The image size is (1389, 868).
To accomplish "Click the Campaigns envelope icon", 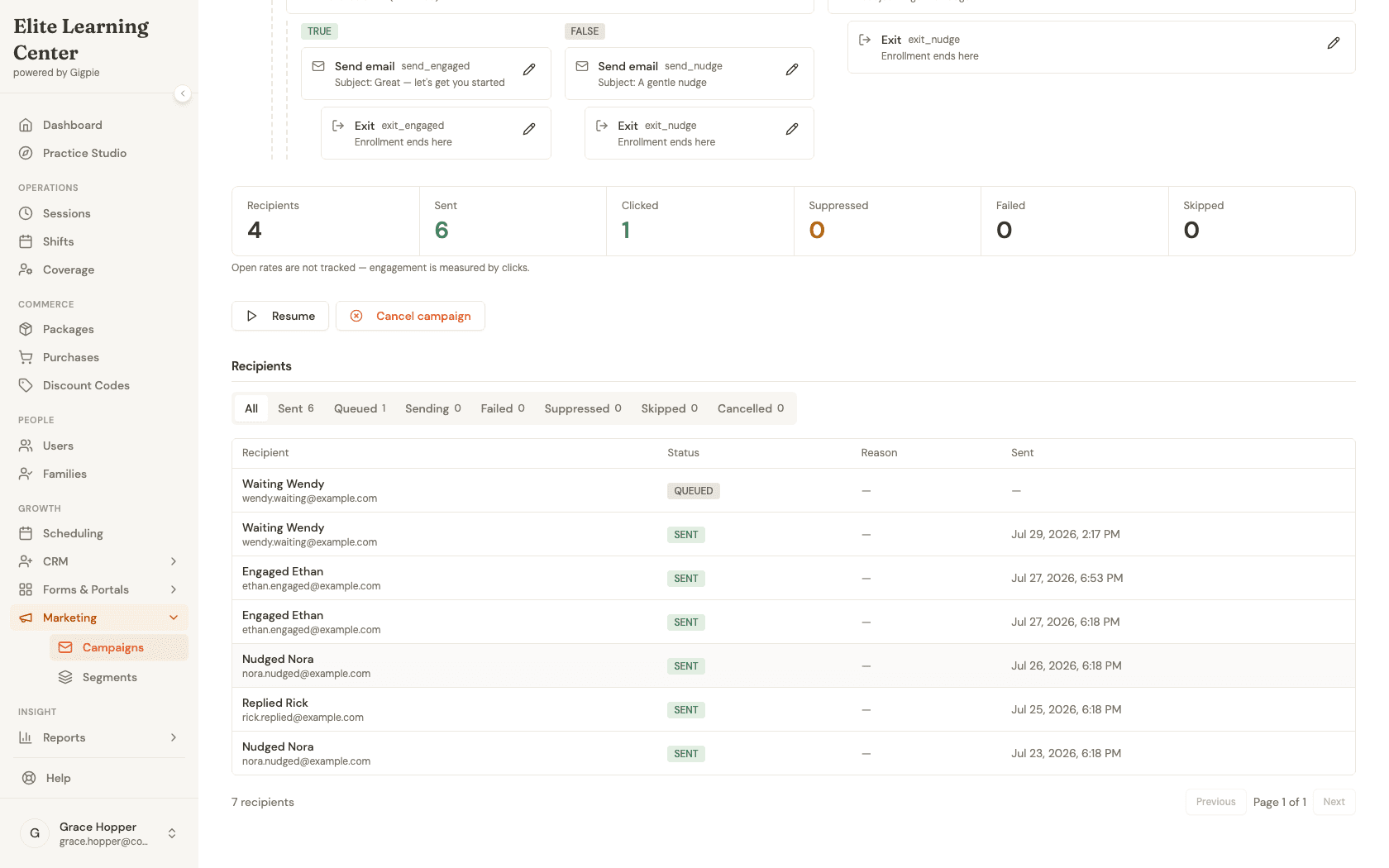I will tap(65, 647).
